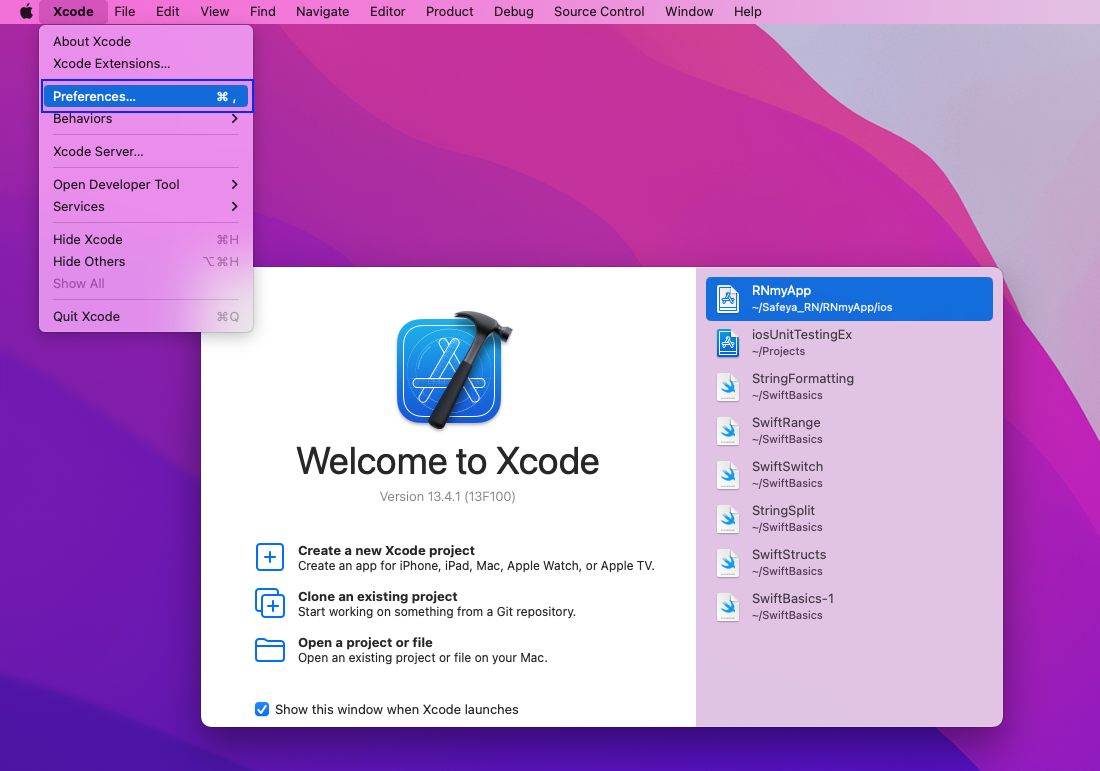
Task: Click the SwiftRange Swift playground icon
Action: coord(728,431)
